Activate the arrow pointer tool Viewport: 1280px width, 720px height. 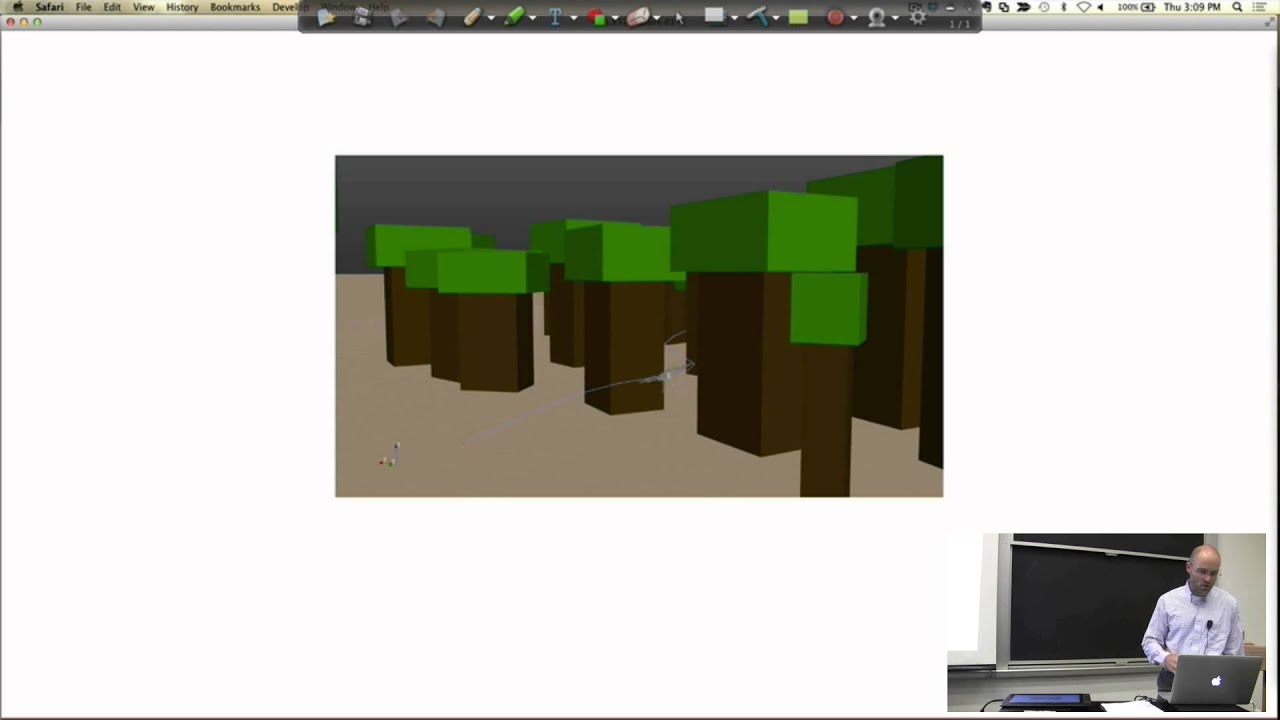pyautogui.click(x=680, y=17)
